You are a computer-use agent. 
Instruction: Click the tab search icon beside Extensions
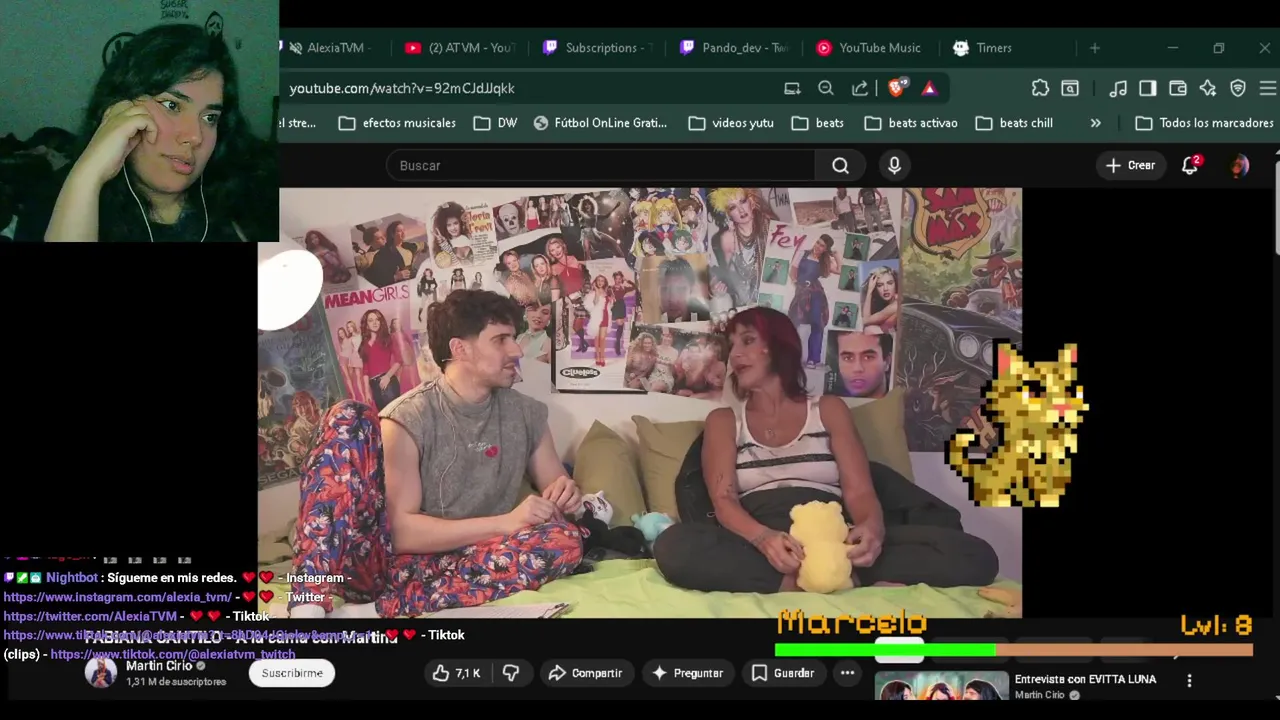1070,88
